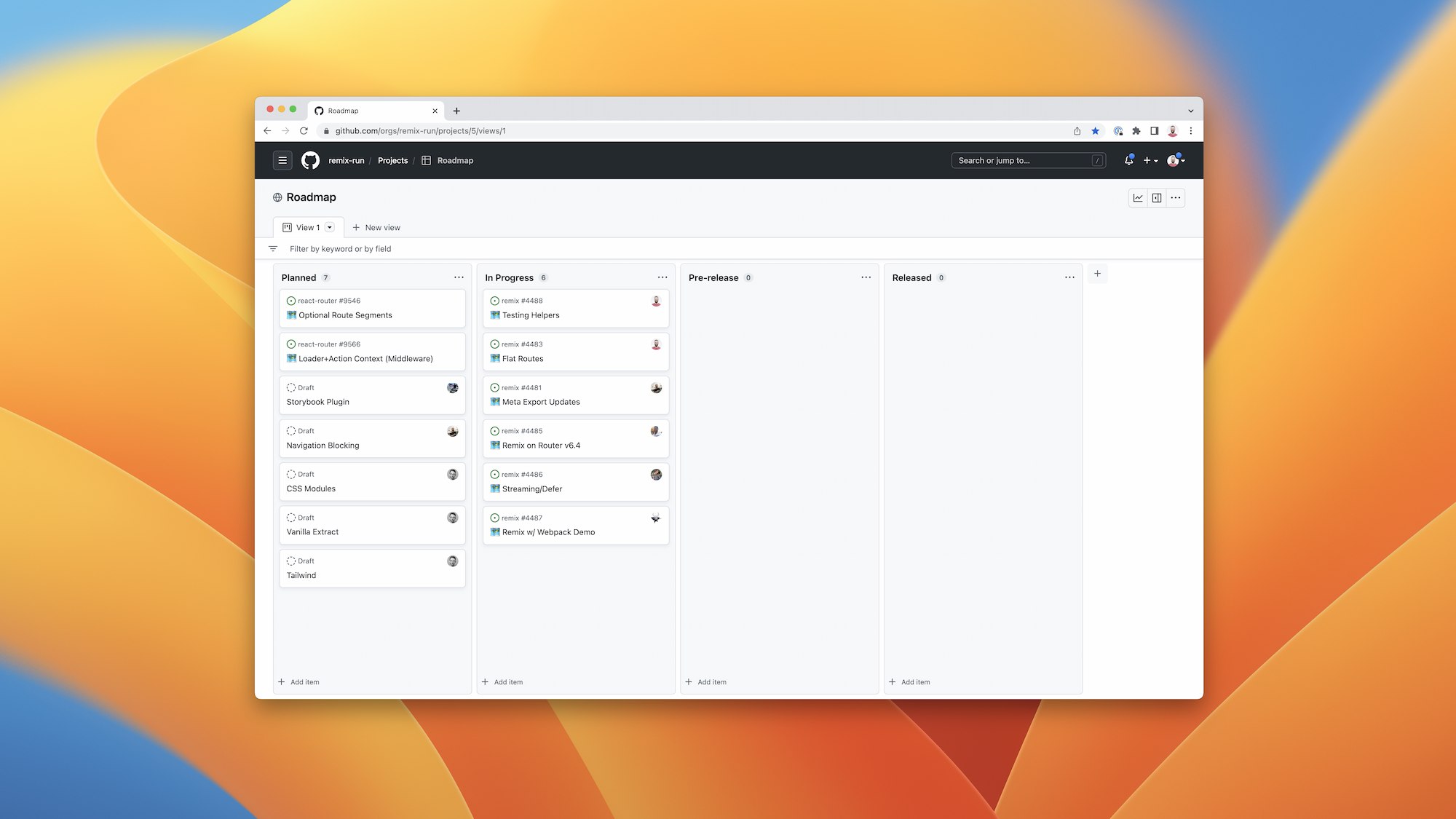Add item to the Planned column
The height and width of the screenshot is (819, 1456).
click(298, 682)
